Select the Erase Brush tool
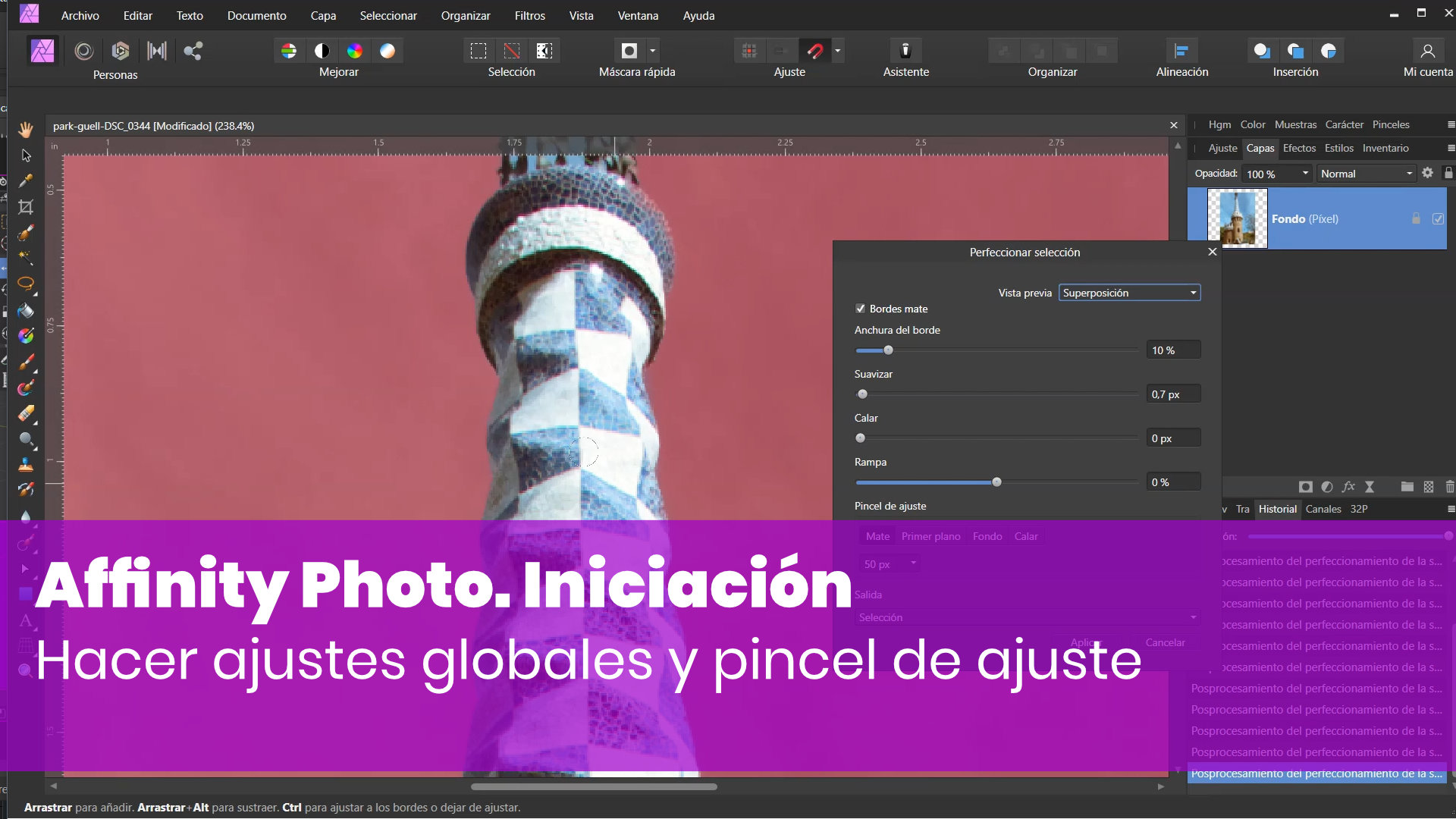The height and width of the screenshot is (819, 1456). tap(26, 413)
